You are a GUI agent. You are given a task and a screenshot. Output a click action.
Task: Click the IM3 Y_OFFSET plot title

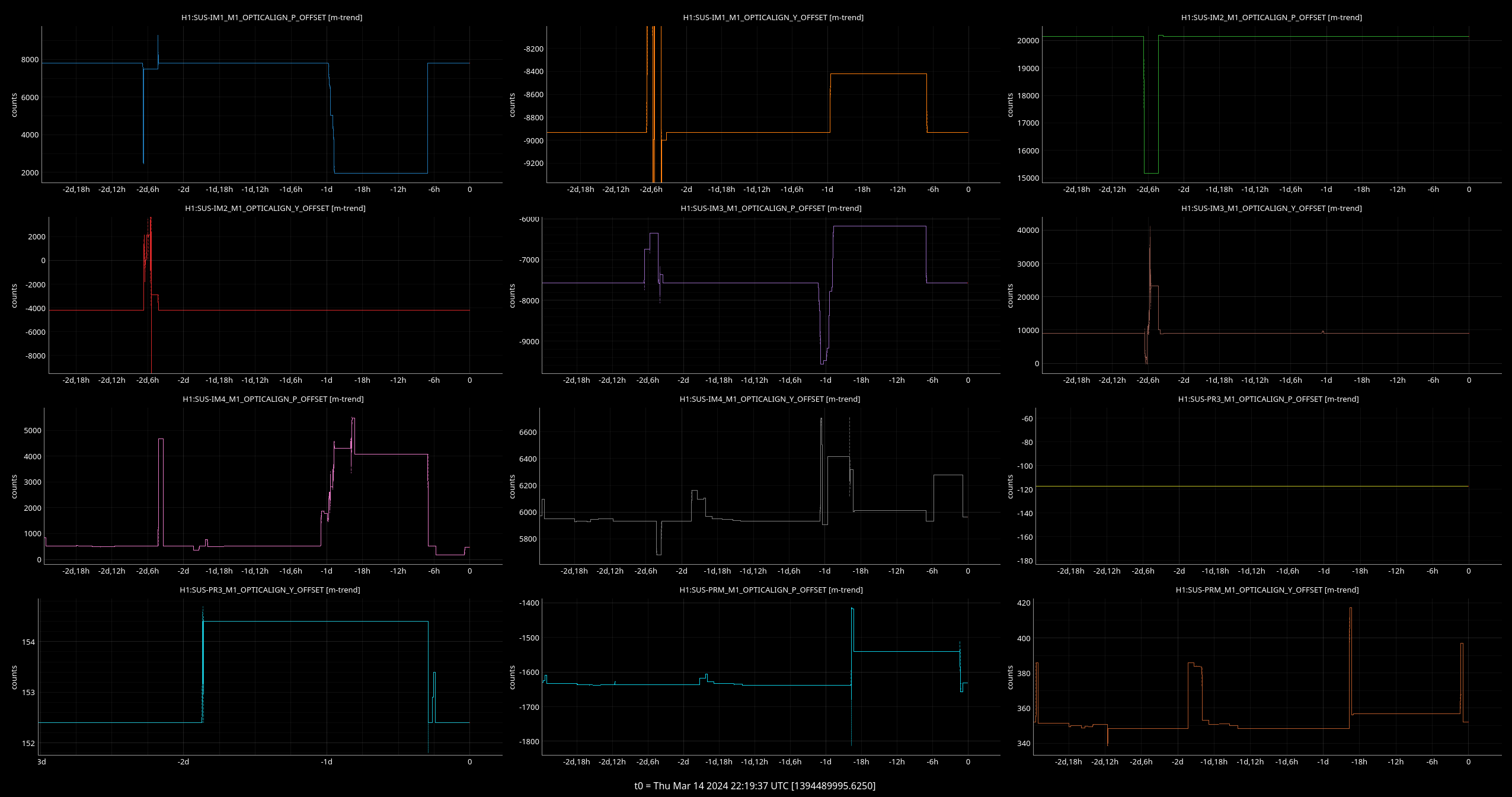click(1271, 209)
